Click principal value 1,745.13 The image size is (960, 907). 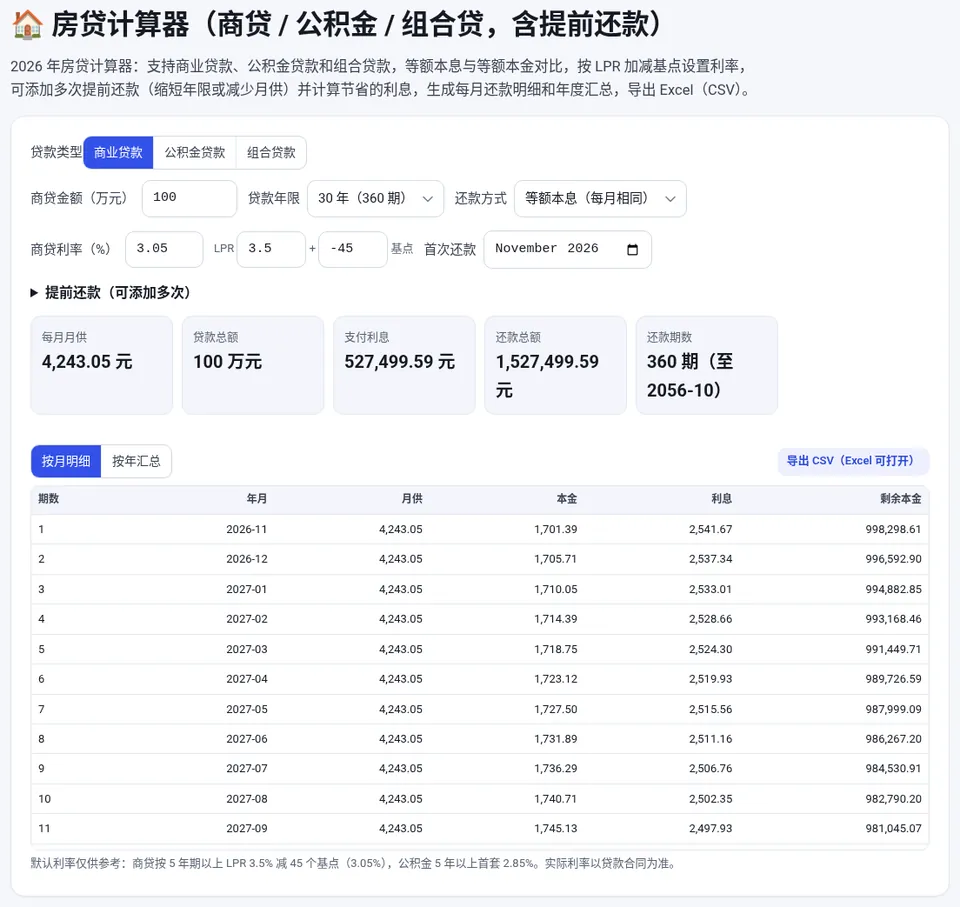(556, 829)
